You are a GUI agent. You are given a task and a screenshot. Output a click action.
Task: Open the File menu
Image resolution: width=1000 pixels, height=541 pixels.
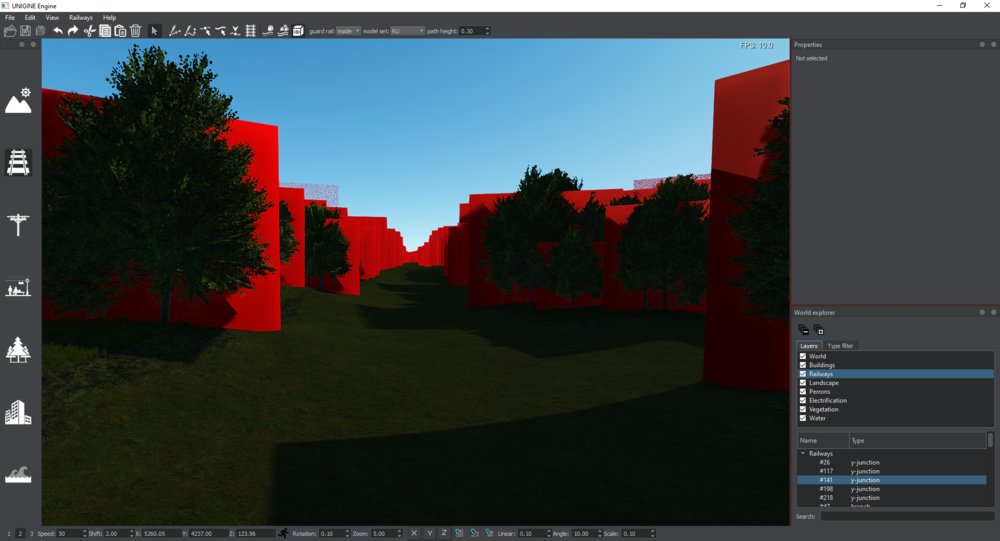pos(10,18)
